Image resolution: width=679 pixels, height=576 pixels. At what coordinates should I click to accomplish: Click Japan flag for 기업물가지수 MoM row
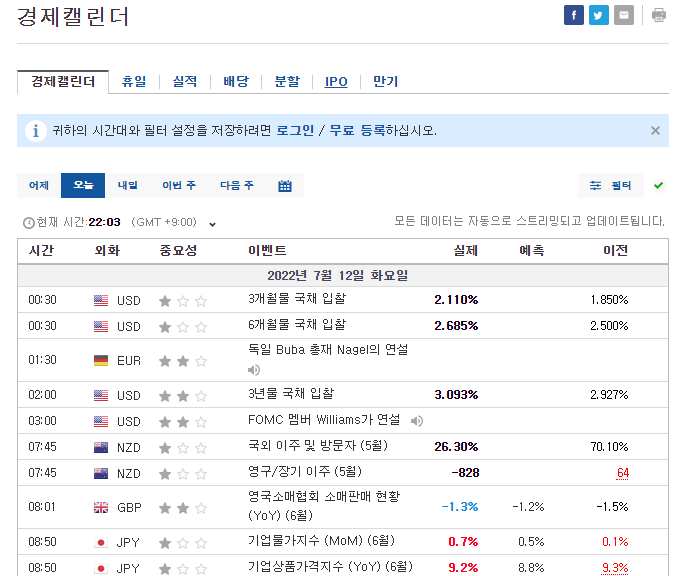coord(101,542)
